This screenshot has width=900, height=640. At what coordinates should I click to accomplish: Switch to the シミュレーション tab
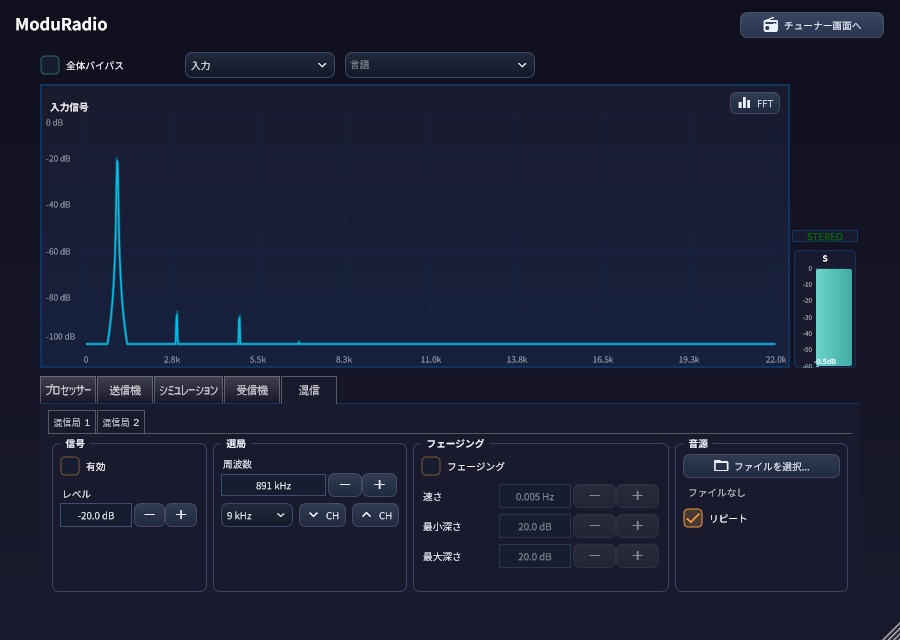pos(188,390)
